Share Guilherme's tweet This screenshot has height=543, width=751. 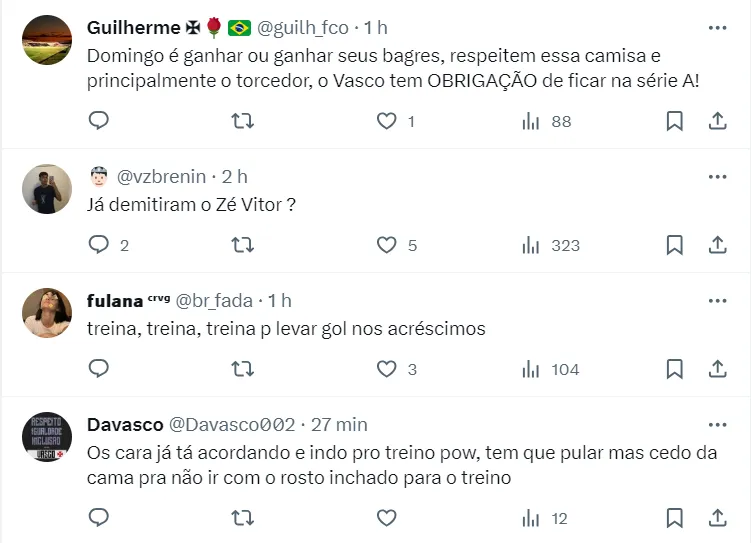(717, 121)
